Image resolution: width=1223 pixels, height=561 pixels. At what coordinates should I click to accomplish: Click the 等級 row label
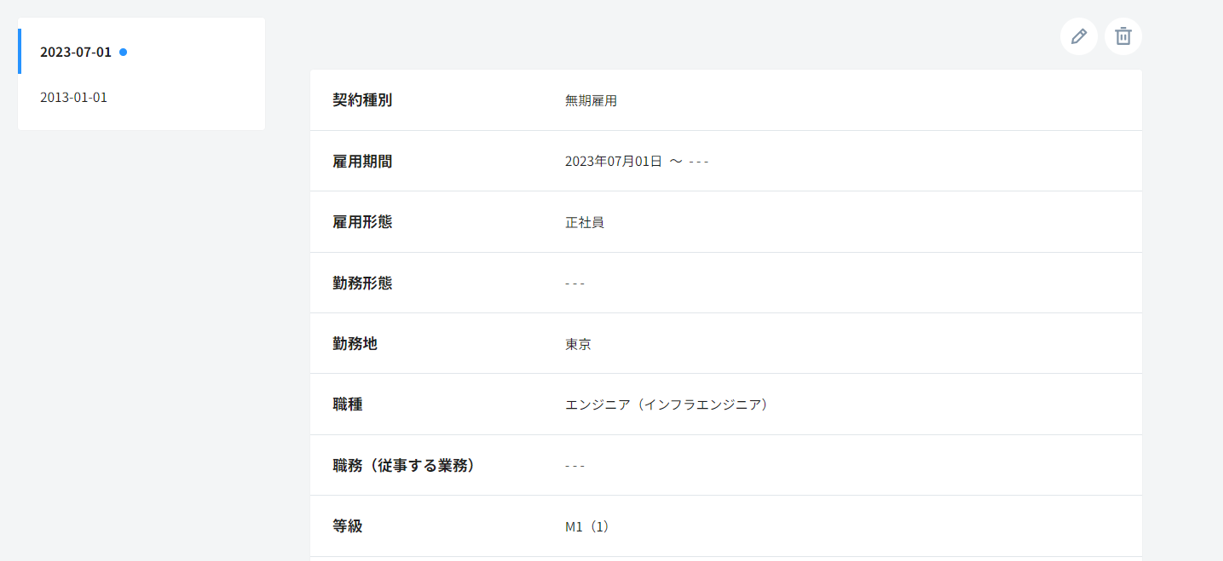pyautogui.click(x=347, y=526)
